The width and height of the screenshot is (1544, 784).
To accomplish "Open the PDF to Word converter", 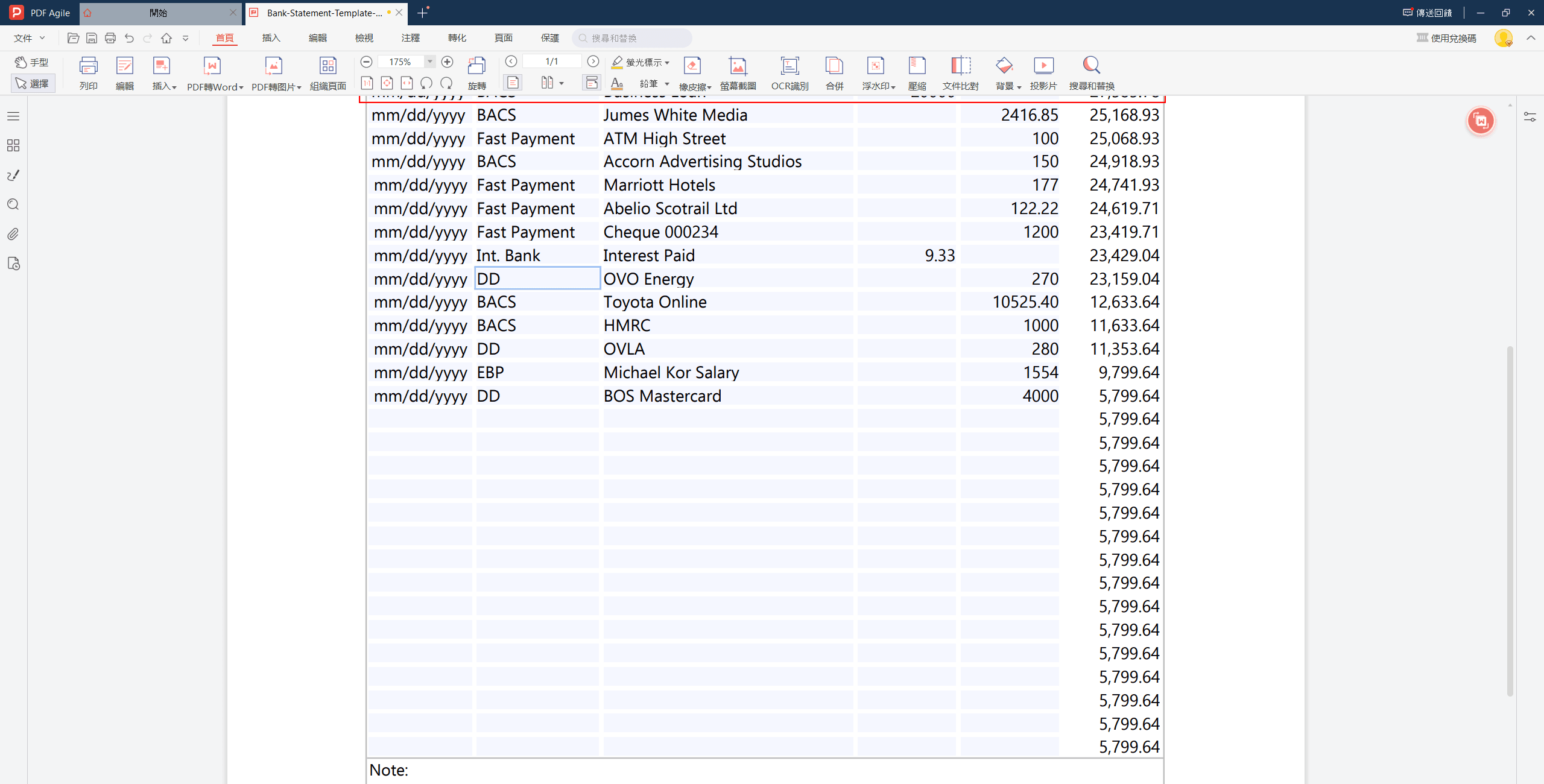I will (214, 73).
